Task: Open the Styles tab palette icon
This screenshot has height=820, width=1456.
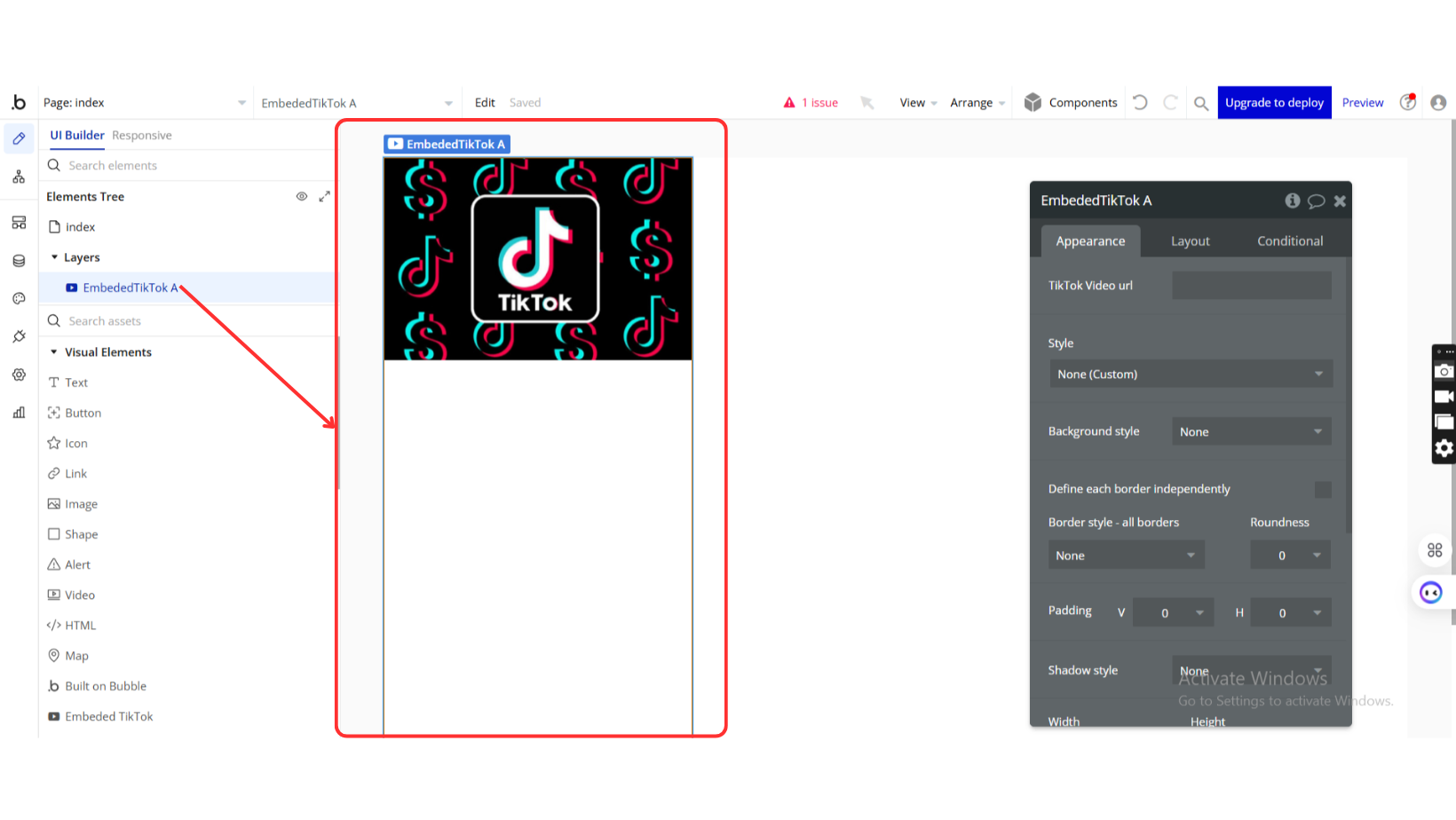Action: coord(19,299)
